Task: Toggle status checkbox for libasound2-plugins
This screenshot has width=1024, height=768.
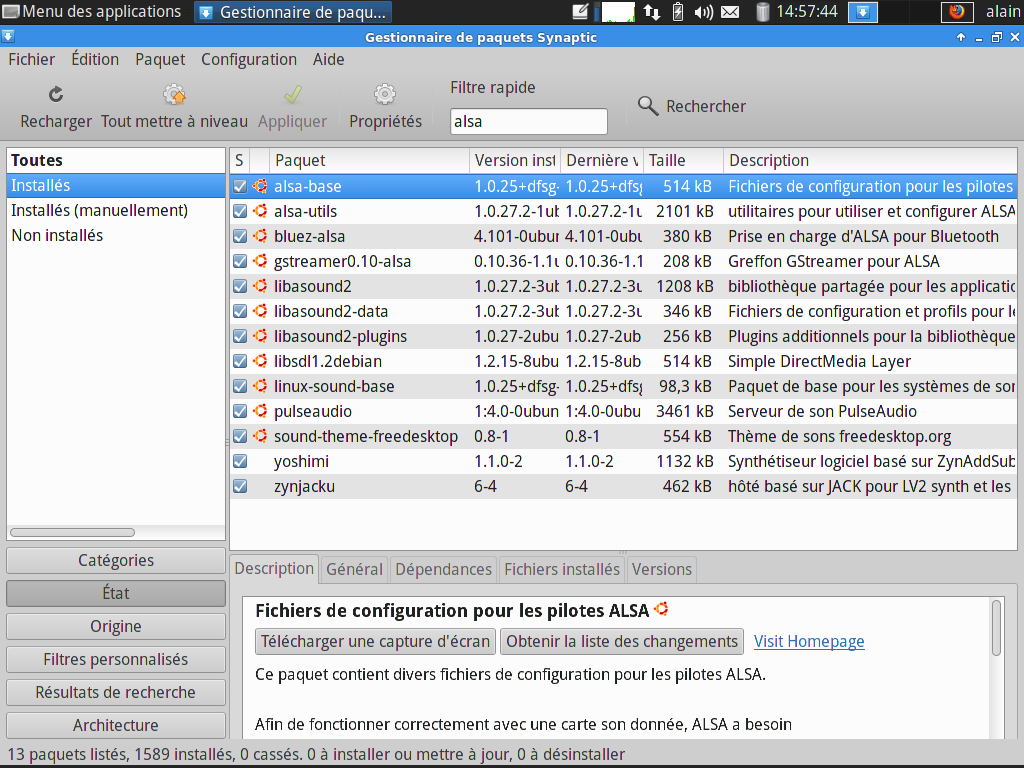Action: coord(240,336)
